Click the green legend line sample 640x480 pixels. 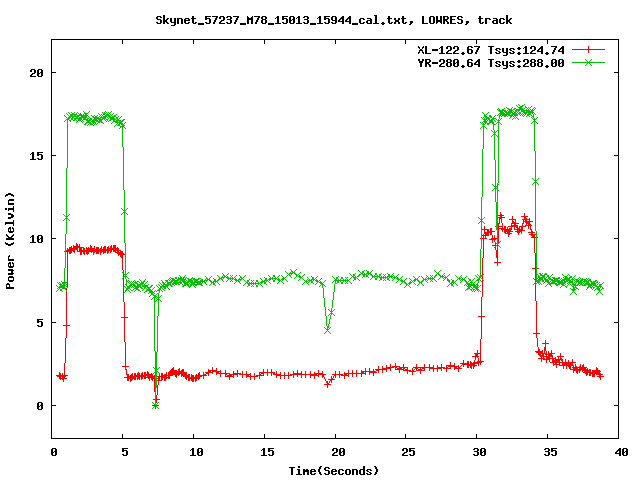[588, 62]
